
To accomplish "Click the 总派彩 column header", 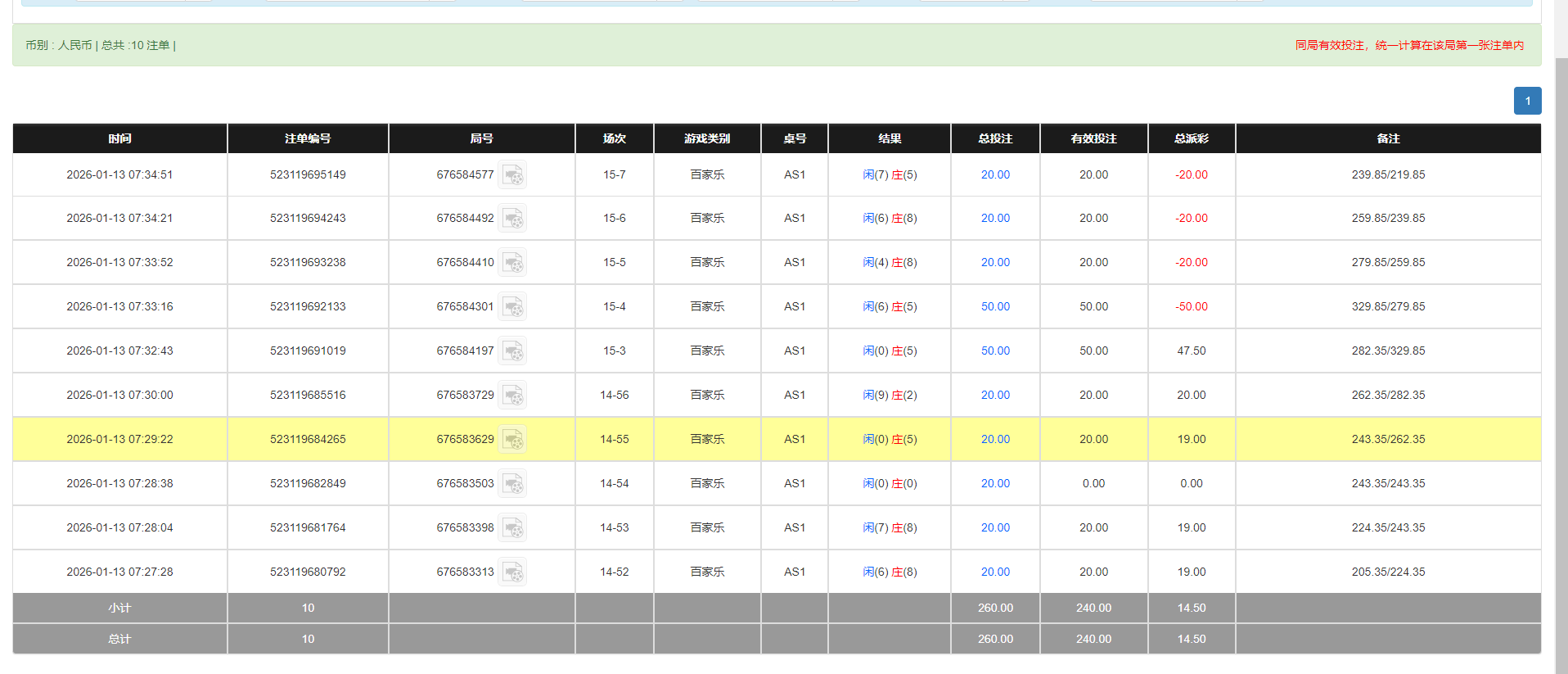I will [x=1191, y=138].
